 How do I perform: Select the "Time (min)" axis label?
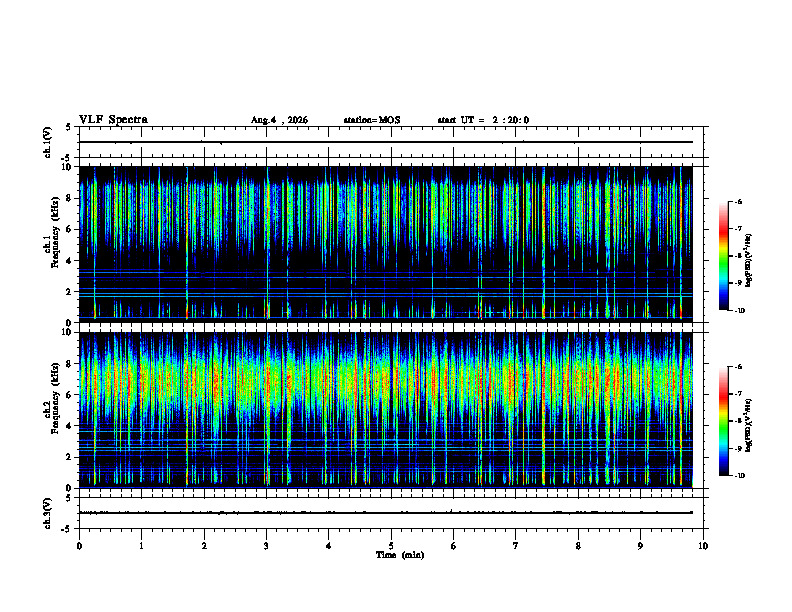pos(400,555)
